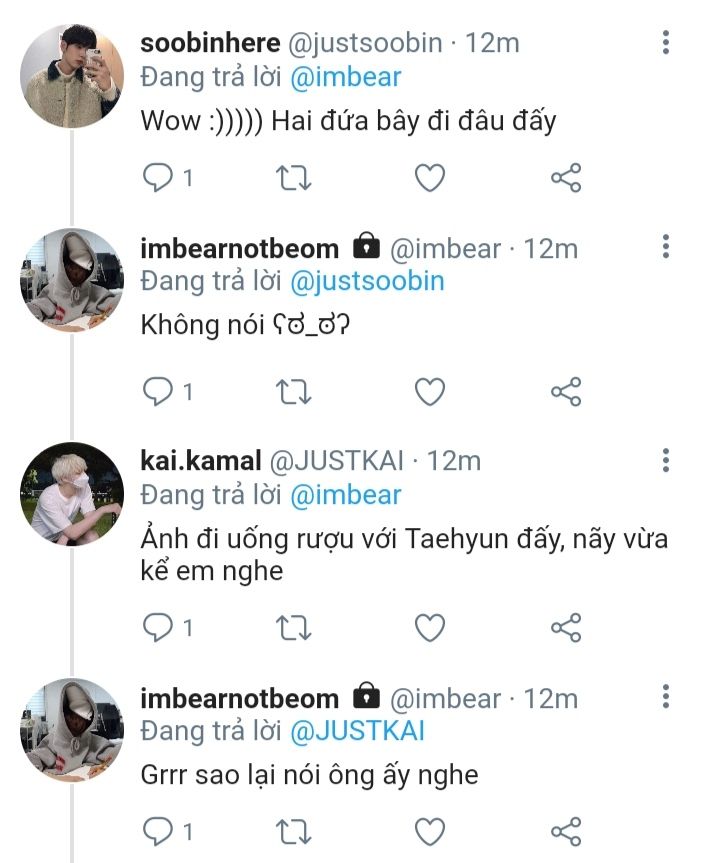View soobinhere's profile picture
This screenshot has height=863, width=720.
pos(71,76)
